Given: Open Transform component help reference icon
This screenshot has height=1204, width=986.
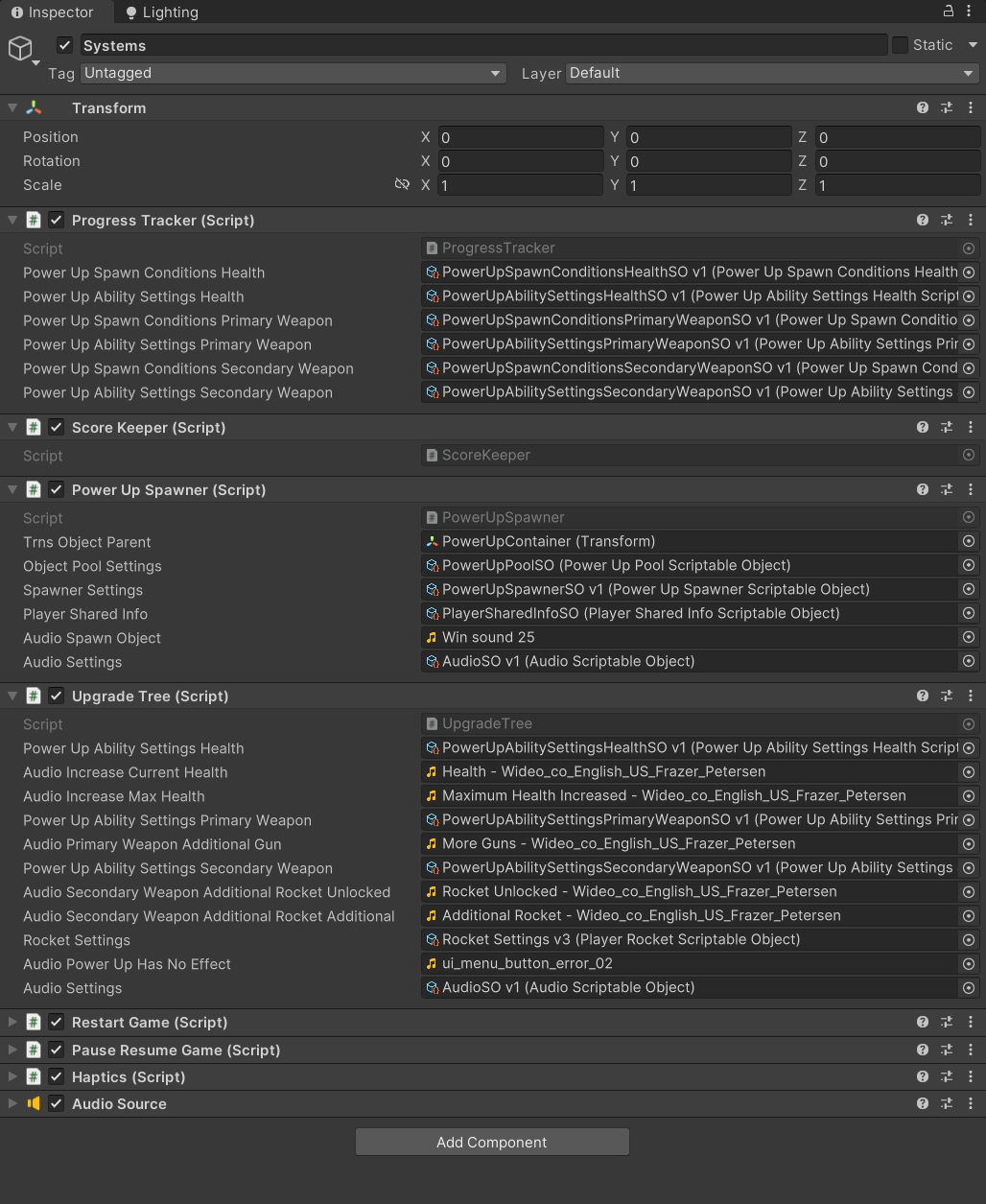Looking at the screenshot, I should (923, 108).
